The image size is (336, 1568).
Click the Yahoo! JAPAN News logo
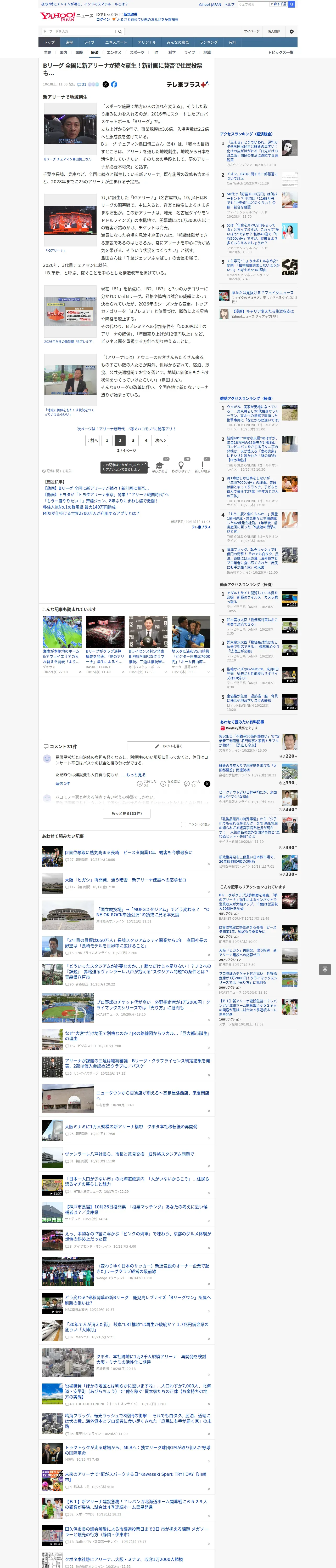(x=66, y=16)
